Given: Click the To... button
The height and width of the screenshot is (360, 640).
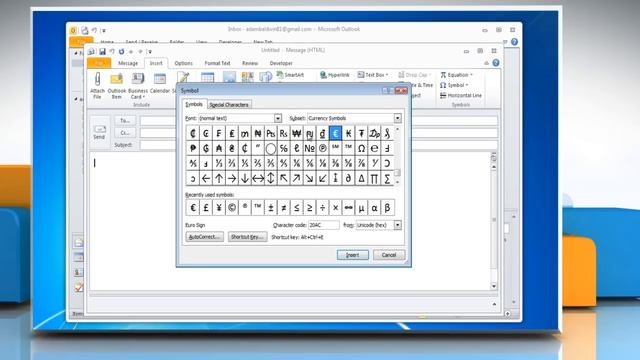Looking at the screenshot, I should point(125,121).
